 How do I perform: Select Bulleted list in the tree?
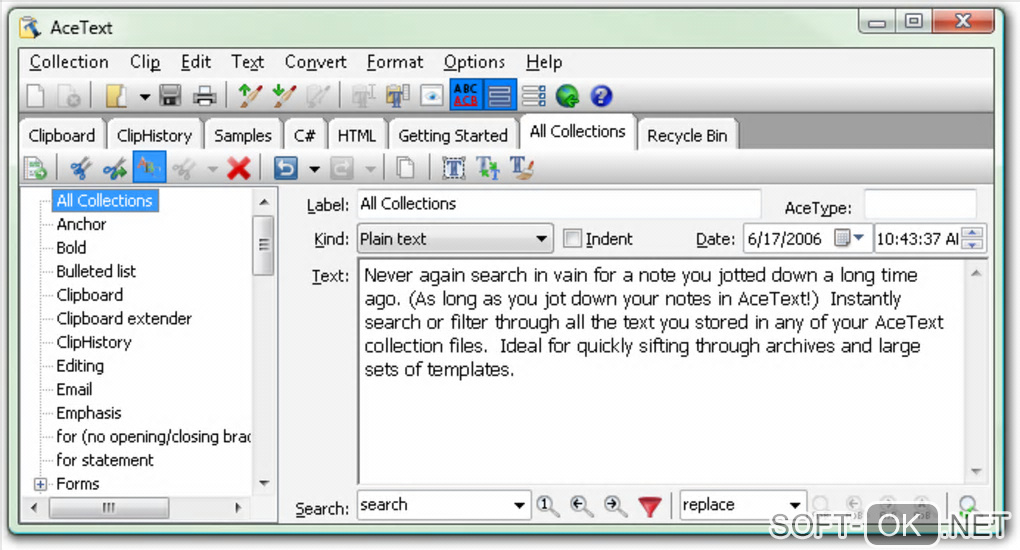click(x=96, y=271)
